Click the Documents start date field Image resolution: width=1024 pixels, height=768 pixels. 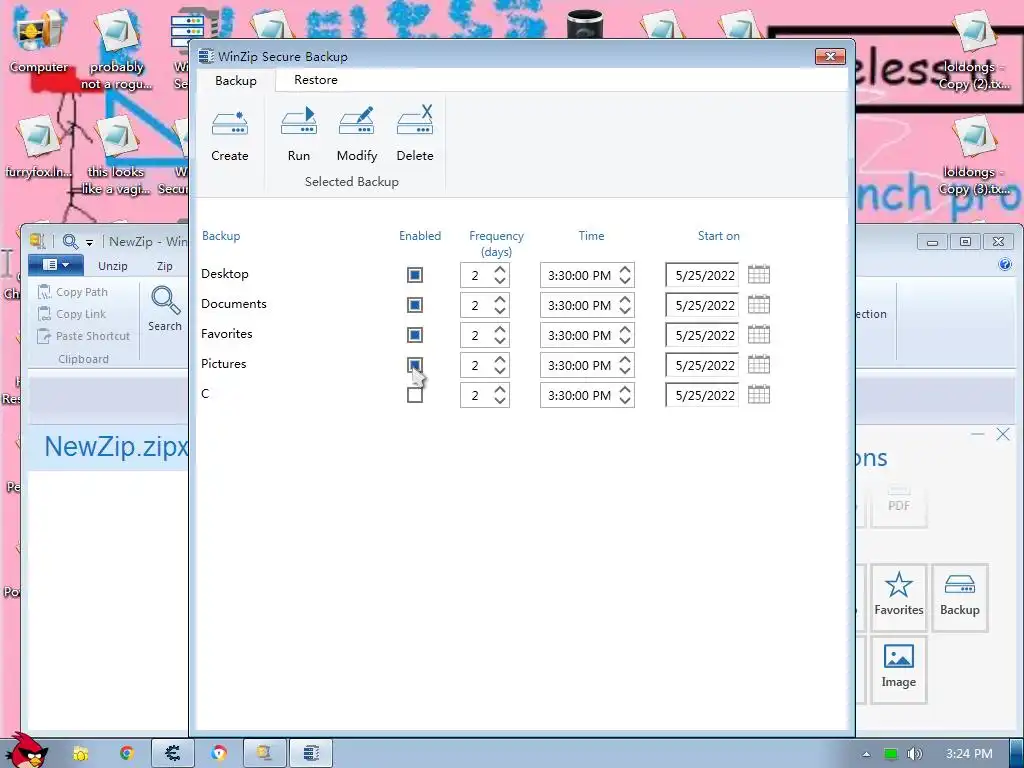point(702,305)
